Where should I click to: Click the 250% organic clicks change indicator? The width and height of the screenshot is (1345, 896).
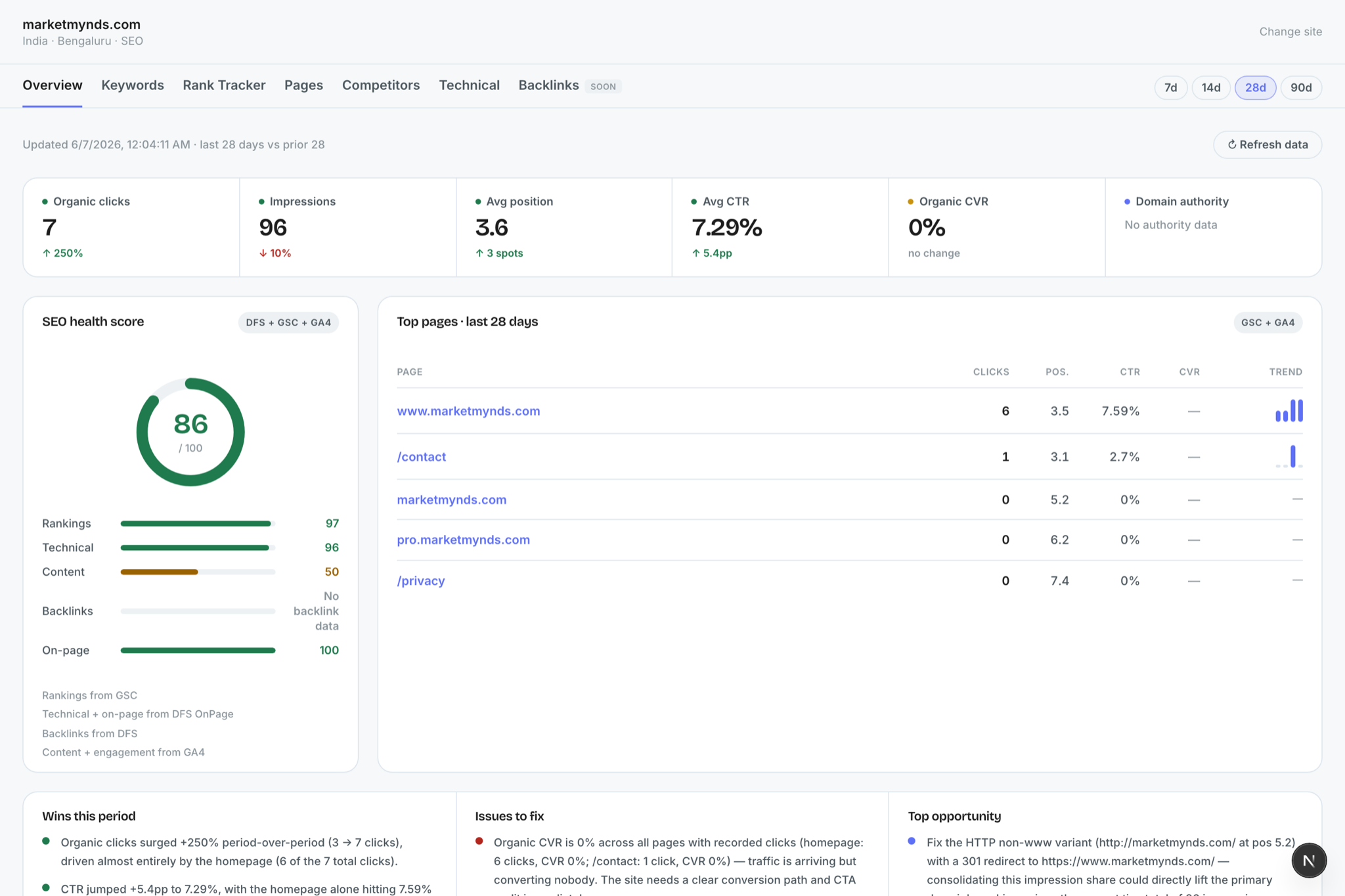(62, 253)
